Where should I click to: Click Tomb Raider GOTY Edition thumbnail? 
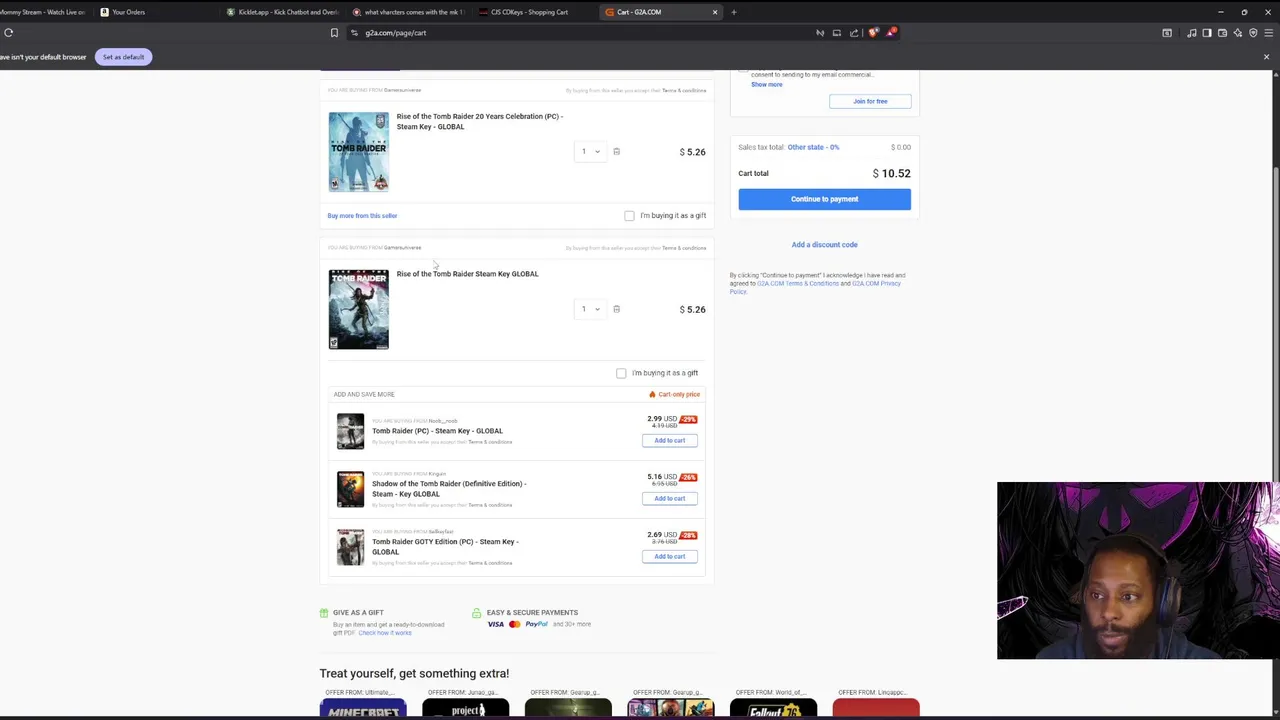tap(350, 547)
